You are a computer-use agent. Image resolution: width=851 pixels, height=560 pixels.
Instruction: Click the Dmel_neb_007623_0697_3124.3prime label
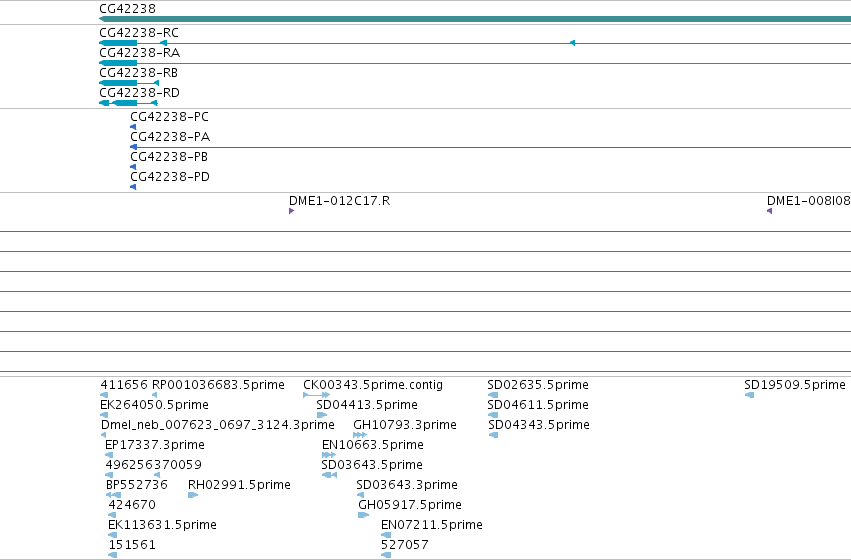tap(218, 425)
